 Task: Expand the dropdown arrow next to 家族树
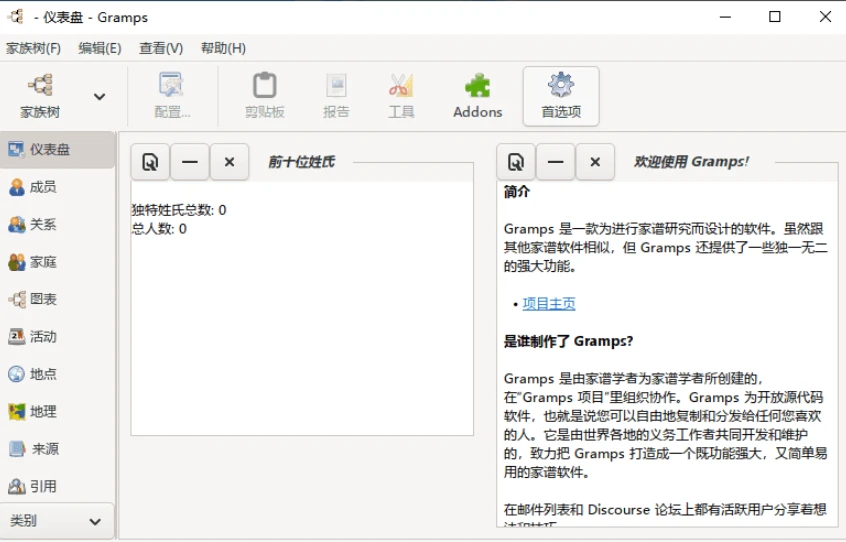tap(99, 97)
